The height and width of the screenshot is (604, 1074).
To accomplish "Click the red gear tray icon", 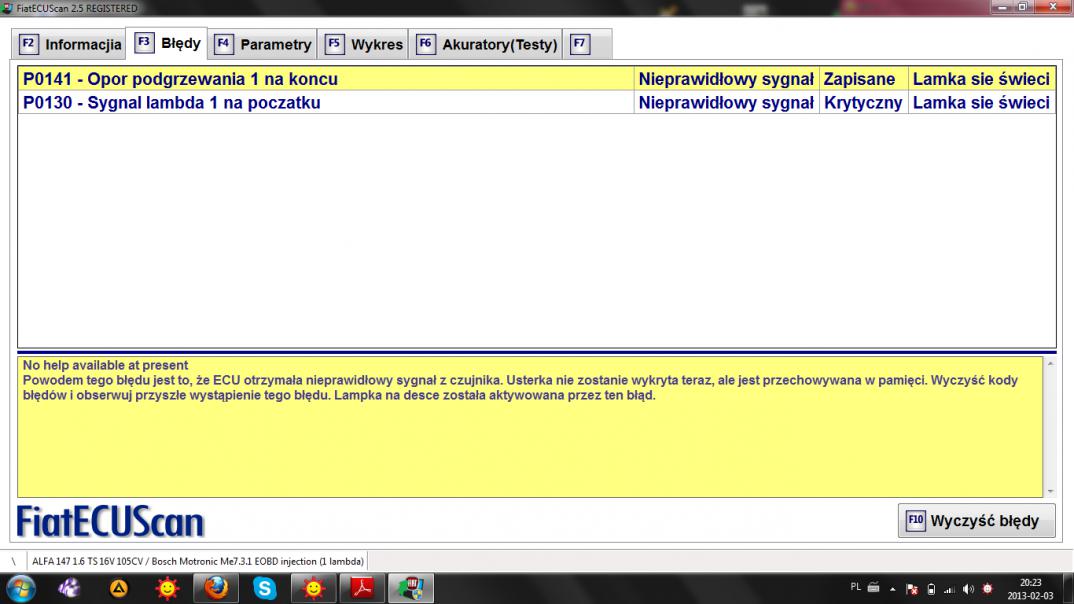I will coord(987,589).
